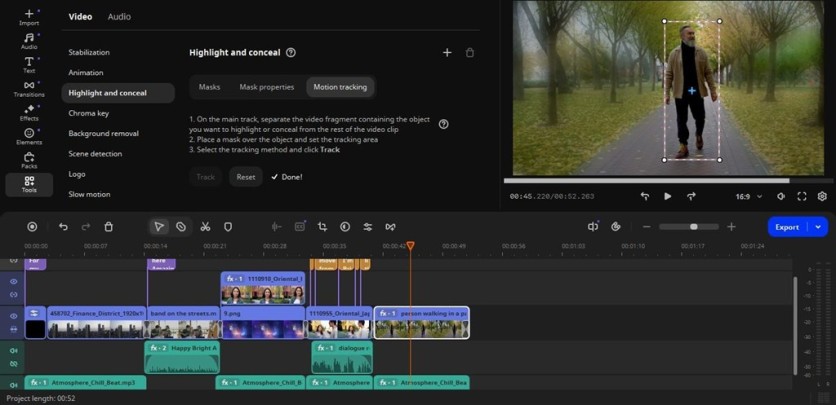Open the help icon beside tracking instructions
This screenshot has height=405, width=836.
[x=443, y=124]
